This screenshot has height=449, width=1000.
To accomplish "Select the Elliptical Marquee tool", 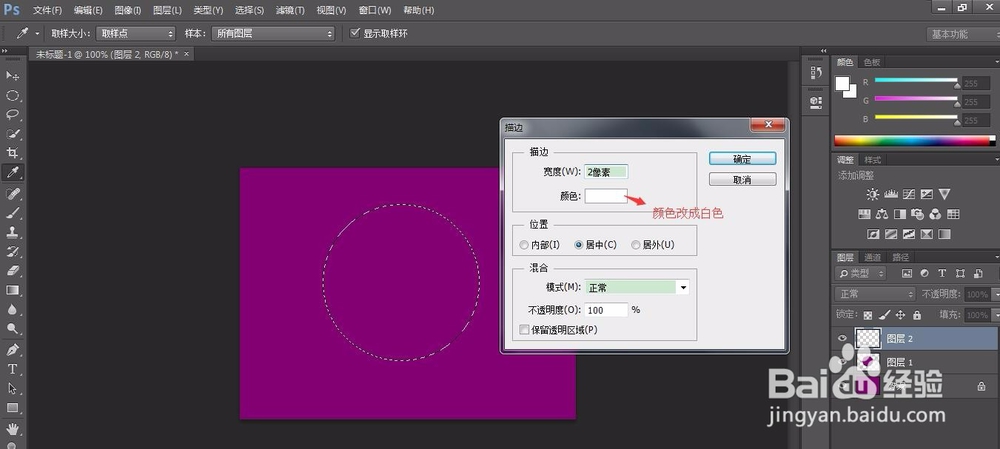I will 12,96.
